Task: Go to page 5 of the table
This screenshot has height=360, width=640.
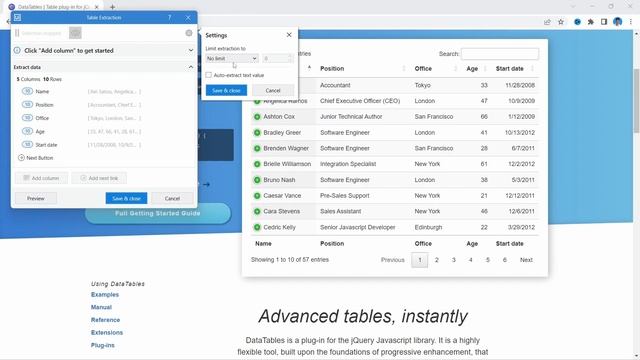Action: point(488,260)
